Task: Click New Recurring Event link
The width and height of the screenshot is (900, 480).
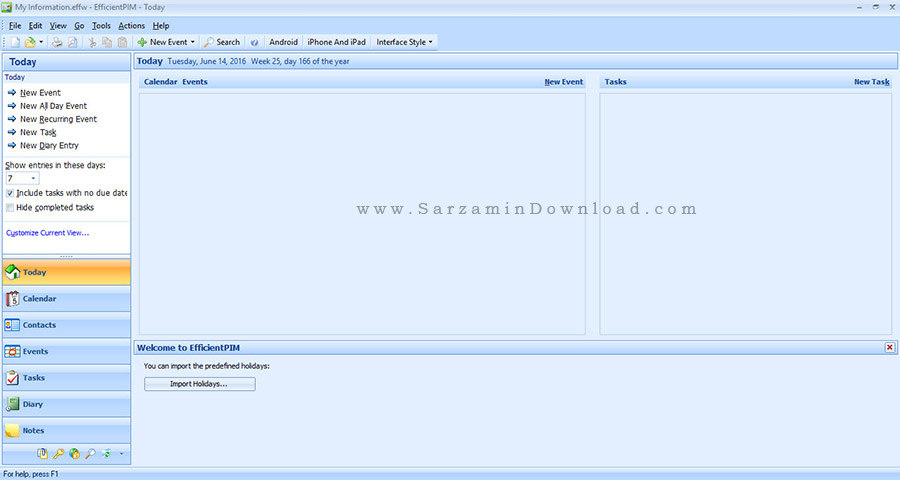Action: coord(59,119)
